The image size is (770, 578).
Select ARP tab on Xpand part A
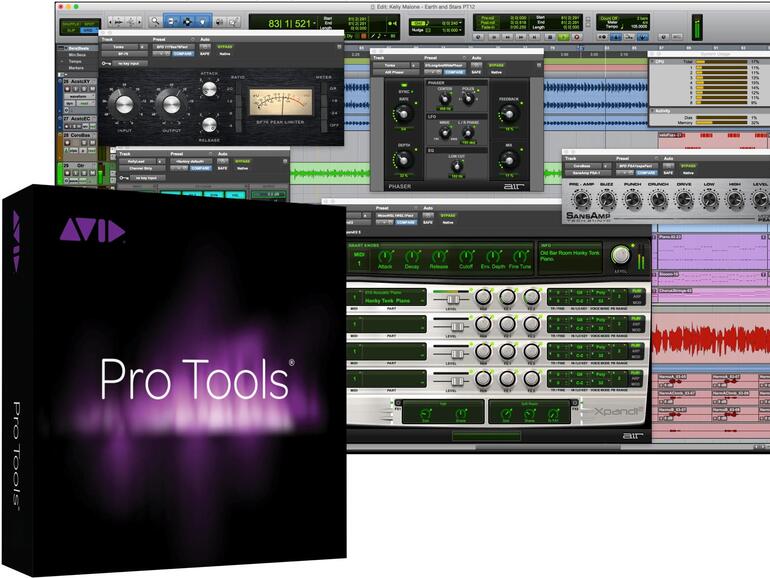[637, 297]
